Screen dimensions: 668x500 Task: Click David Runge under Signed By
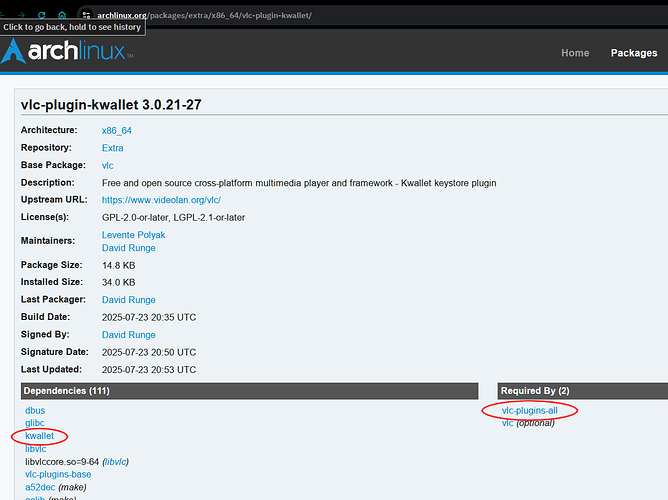click(128, 335)
